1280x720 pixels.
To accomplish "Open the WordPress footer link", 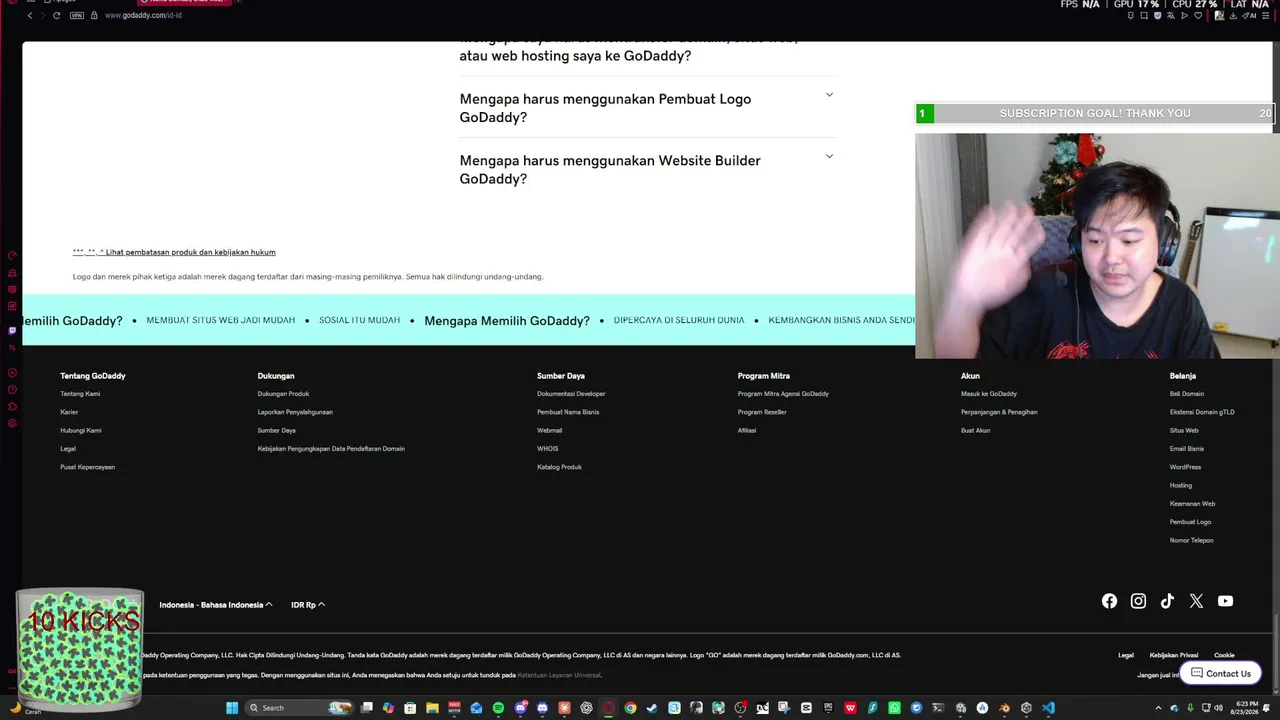I will [x=1186, y=467].
